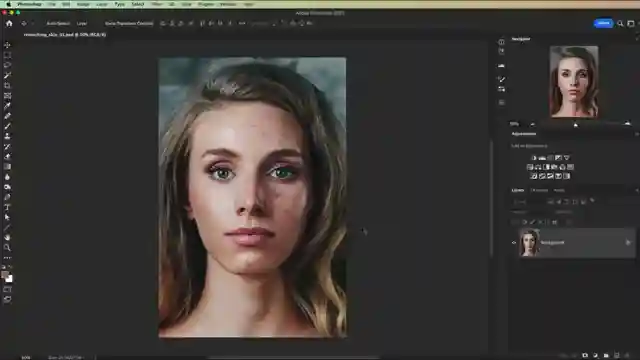This screenshot has height=360, width=640.
Task: Select the Lasso tool
Action: 7,65
